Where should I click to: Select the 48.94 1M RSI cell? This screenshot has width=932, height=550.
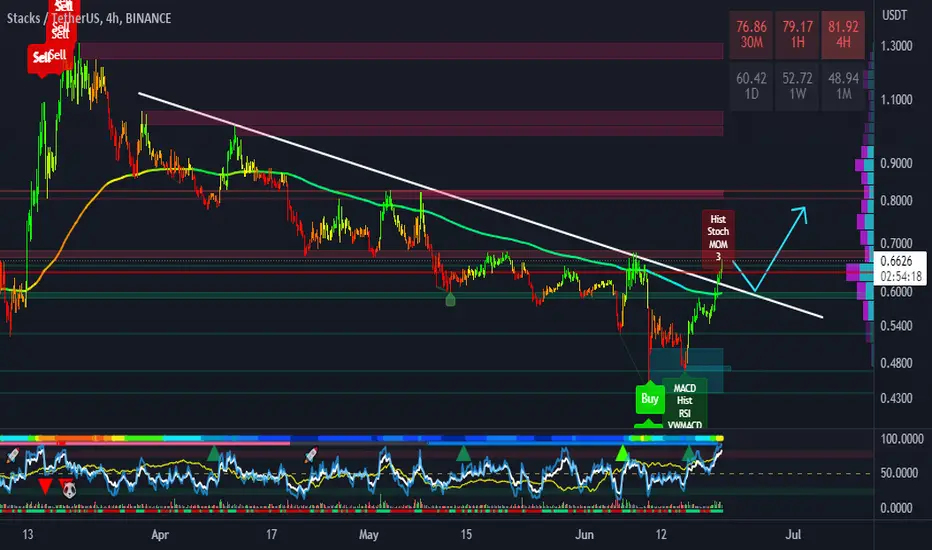[x=843, y=86]
